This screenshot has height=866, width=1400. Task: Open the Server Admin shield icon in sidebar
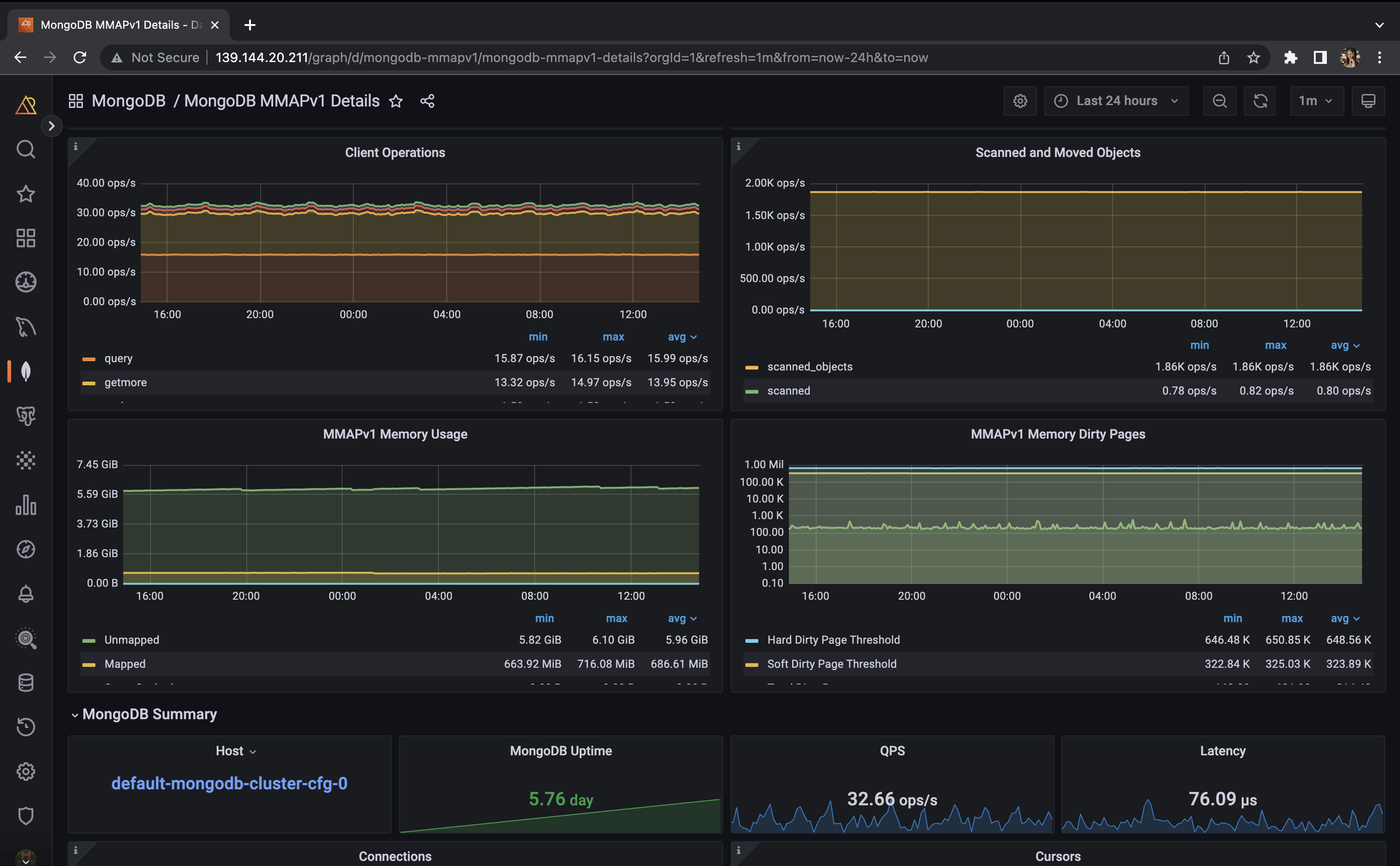click(x=26, y=816)
